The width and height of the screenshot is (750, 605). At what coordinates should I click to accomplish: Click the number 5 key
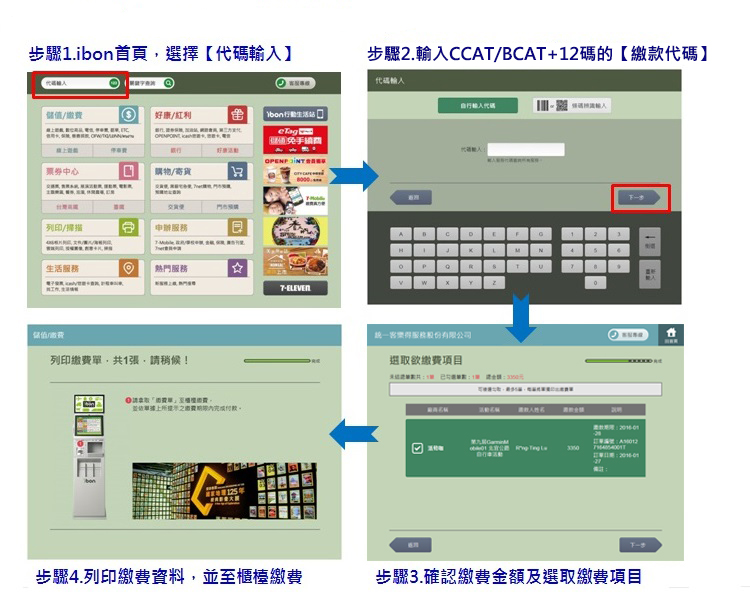point(596,250)
